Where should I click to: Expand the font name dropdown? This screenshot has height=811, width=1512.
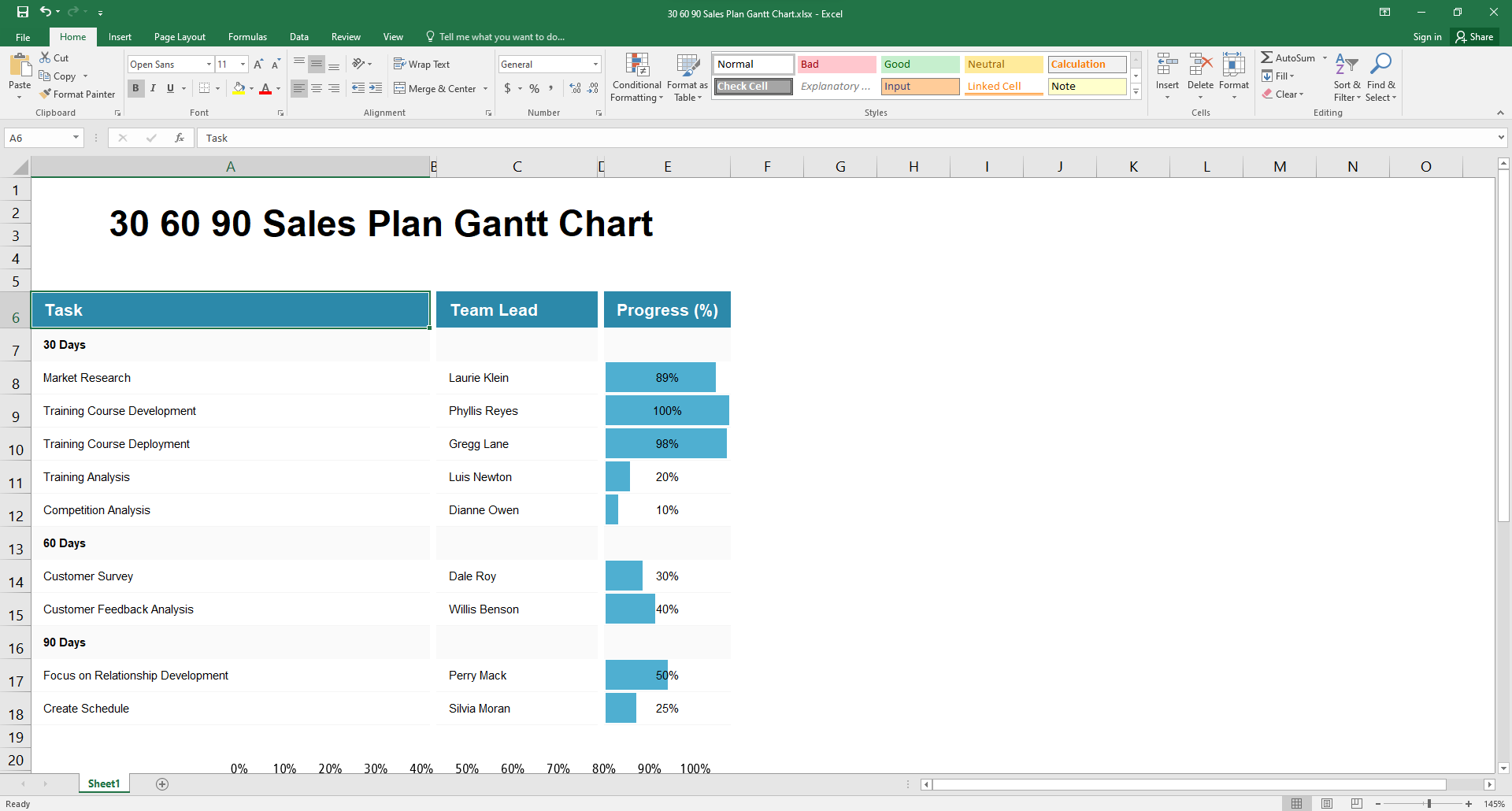tap(209, 65)
